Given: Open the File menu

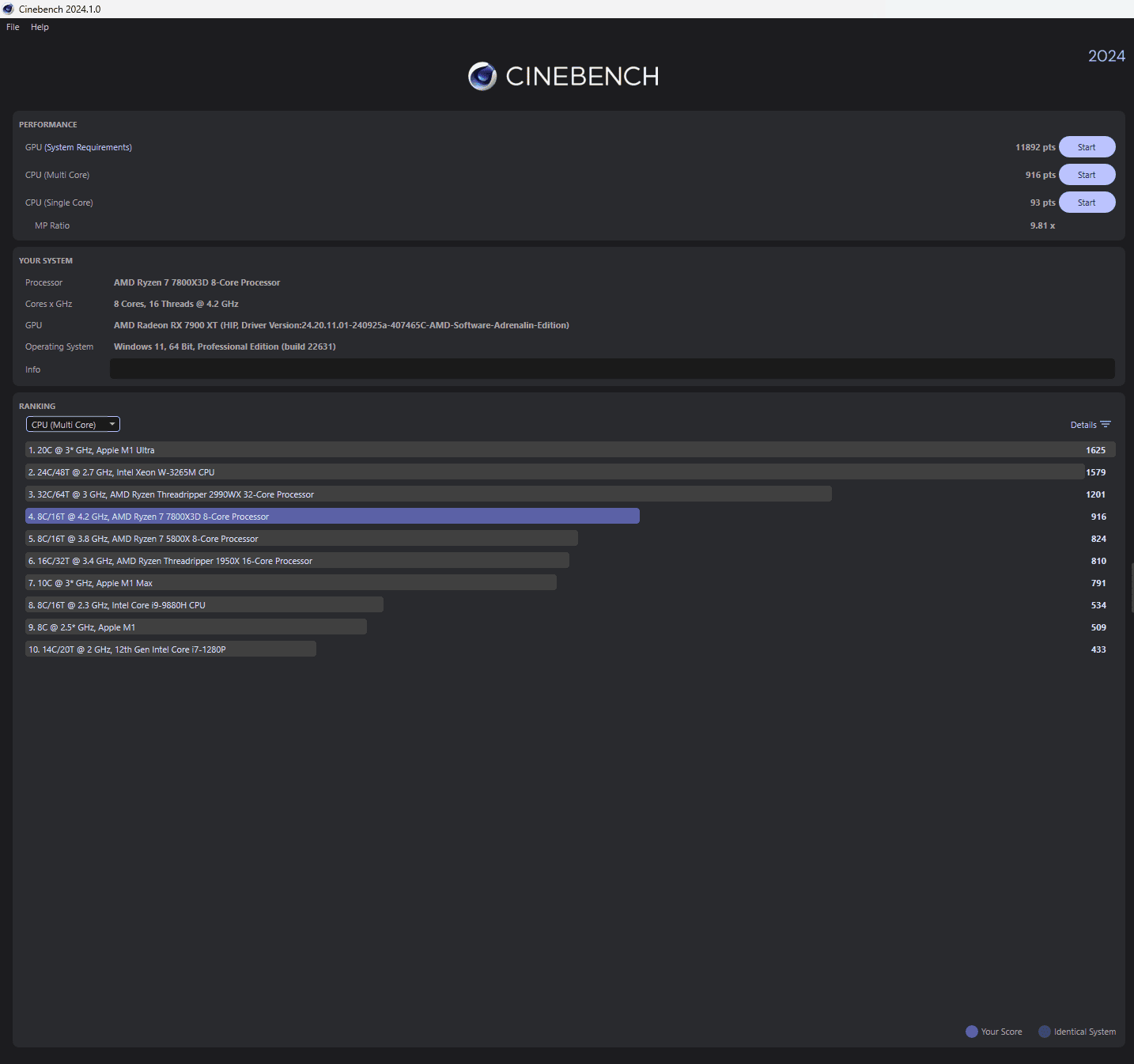Looking at the screenshot, I should click(x=13, y=27).
